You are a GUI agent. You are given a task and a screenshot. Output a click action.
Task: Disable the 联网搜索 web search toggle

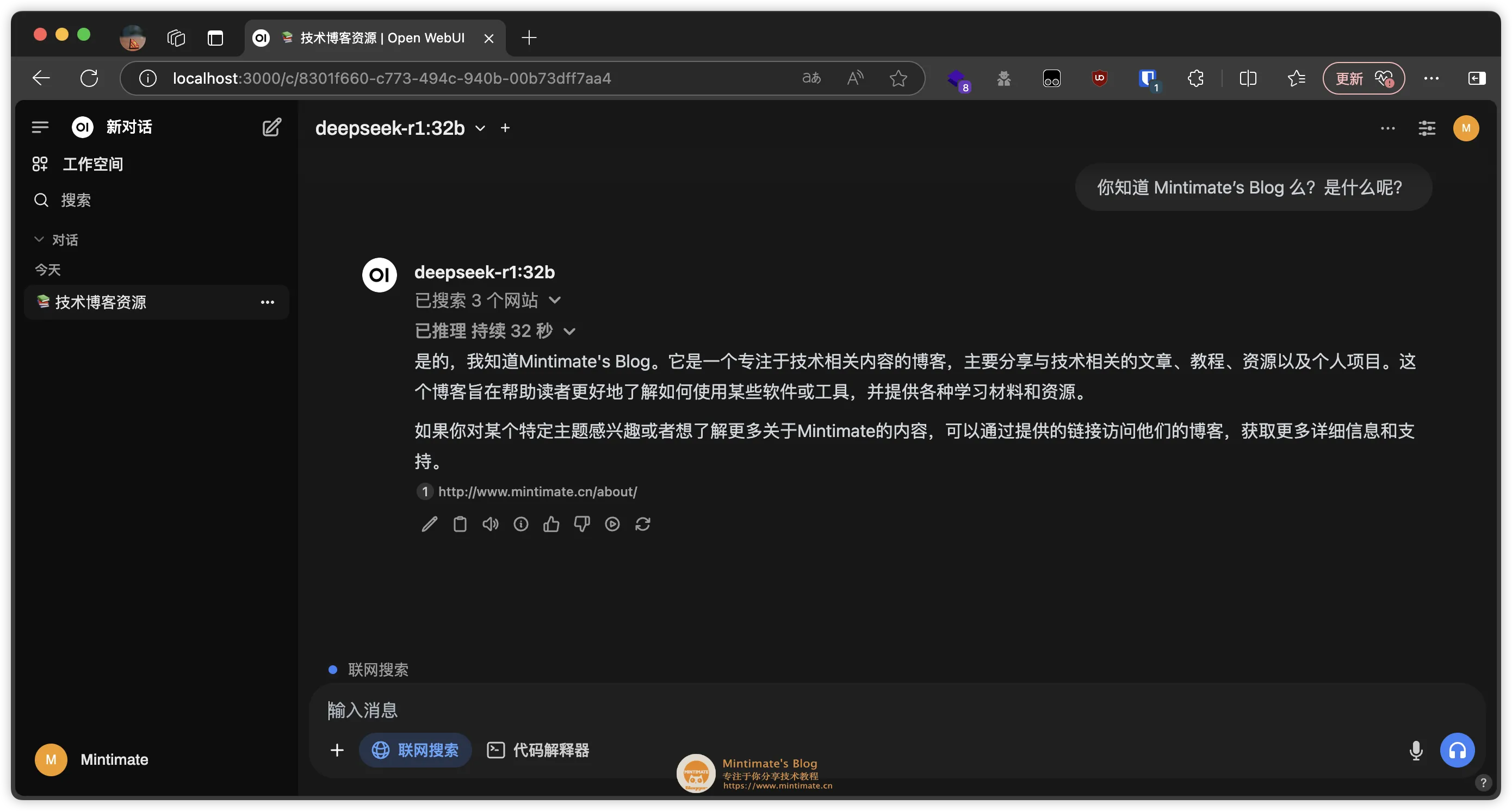[415, 750]
